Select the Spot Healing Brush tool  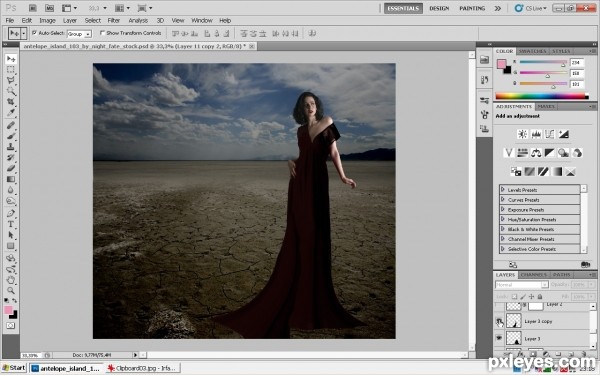11,126
